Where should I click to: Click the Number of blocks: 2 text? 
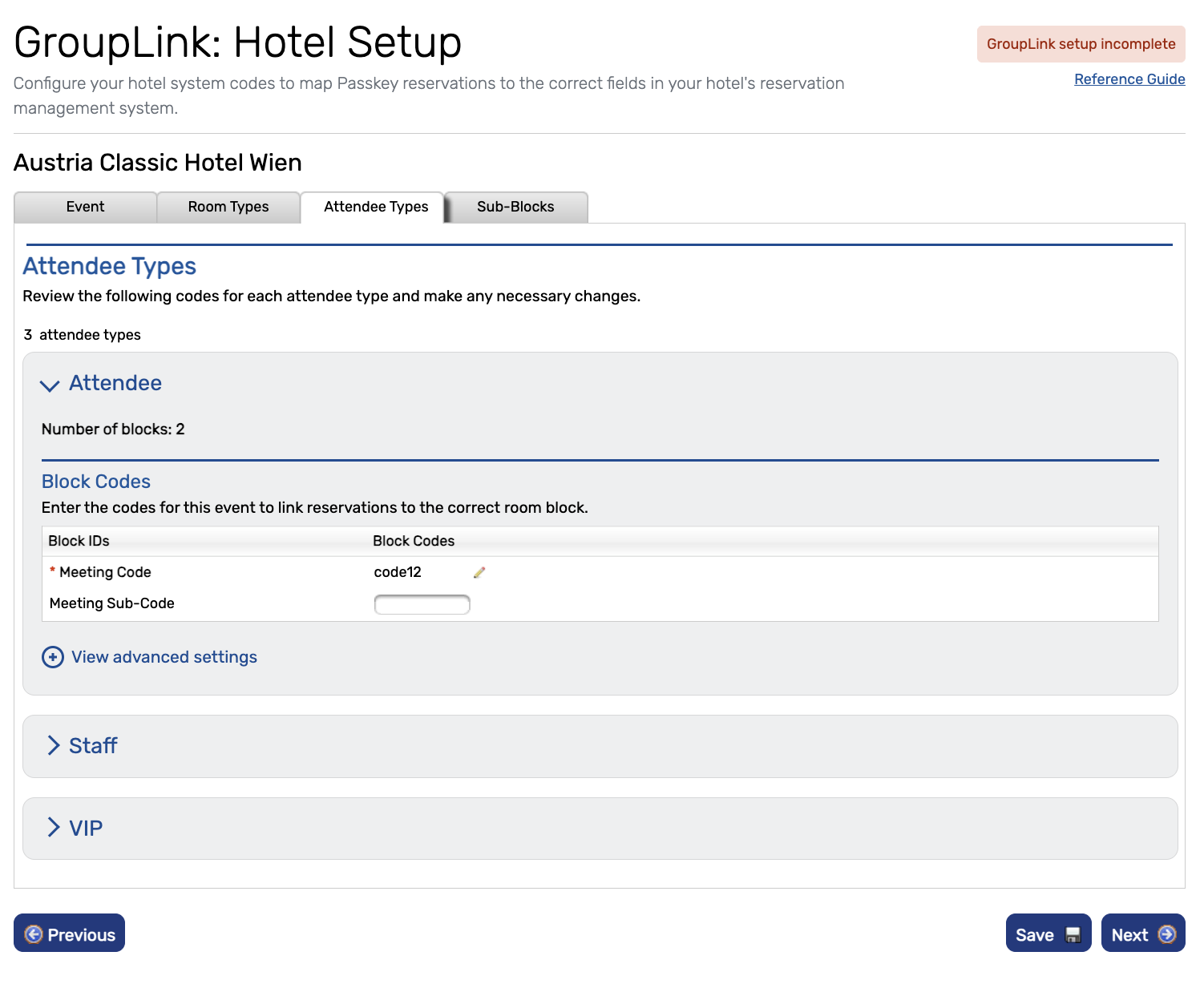pos(113,429)
